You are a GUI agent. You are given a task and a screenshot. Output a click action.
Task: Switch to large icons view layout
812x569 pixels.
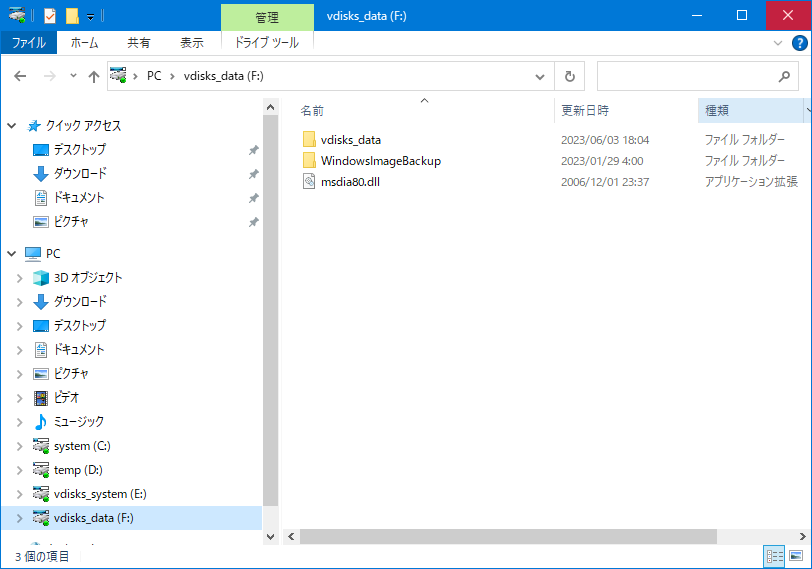point(796,557)
